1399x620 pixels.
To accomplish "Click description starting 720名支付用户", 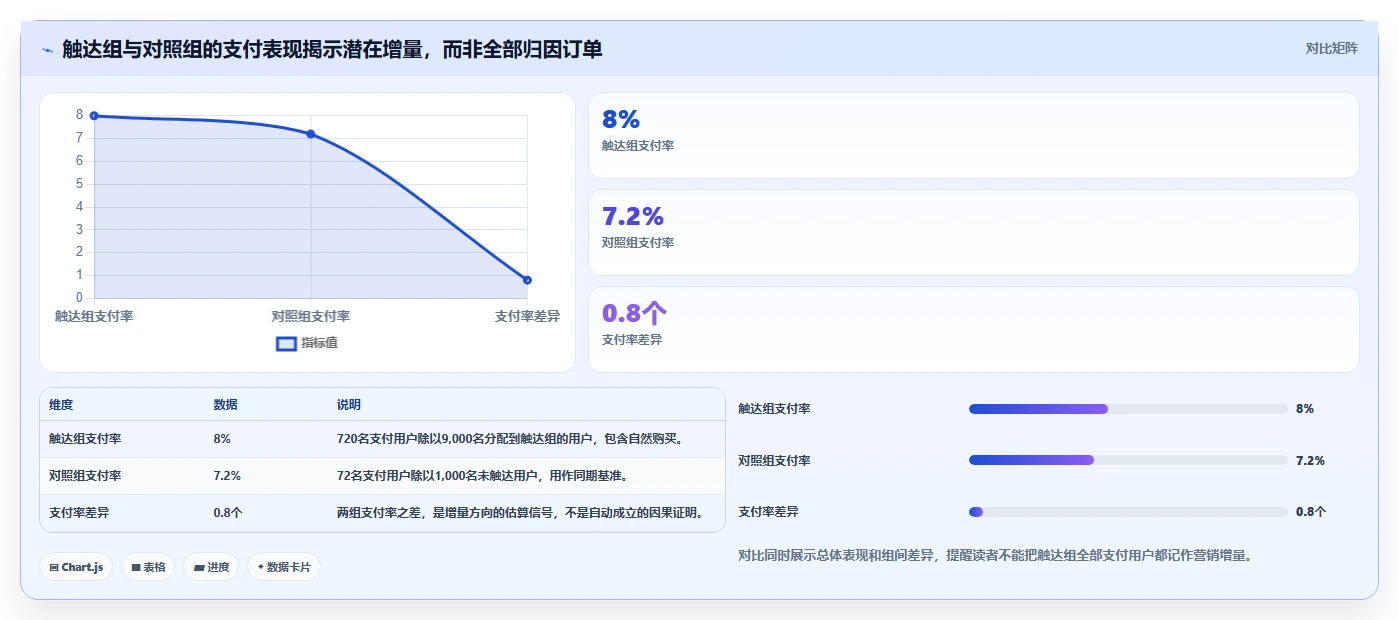I will 510,439.
